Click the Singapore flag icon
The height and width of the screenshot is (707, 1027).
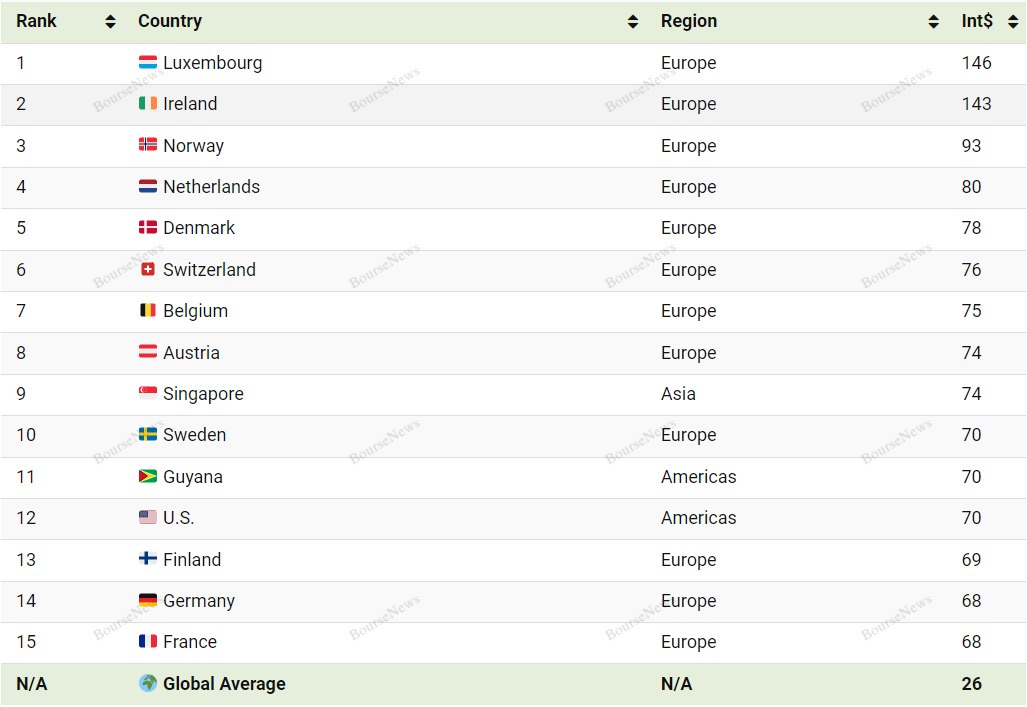(148, 393)
